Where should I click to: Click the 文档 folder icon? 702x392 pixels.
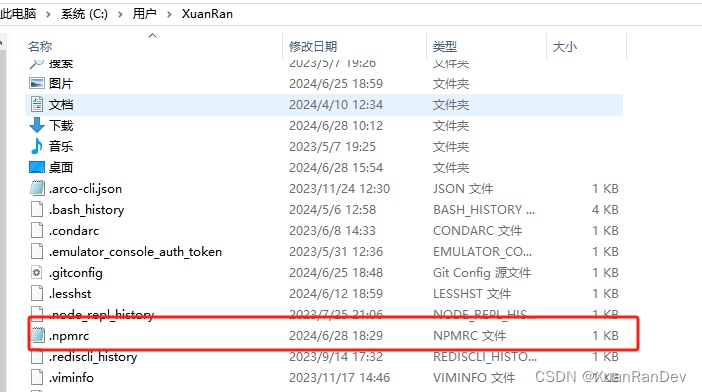tap(37, 104)
